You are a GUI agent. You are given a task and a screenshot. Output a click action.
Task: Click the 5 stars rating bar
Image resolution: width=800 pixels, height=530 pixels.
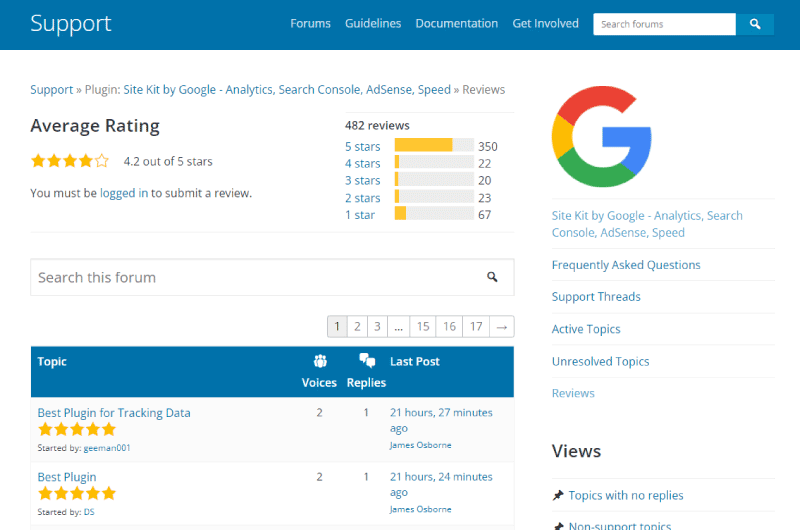click(x=434, y=145)
